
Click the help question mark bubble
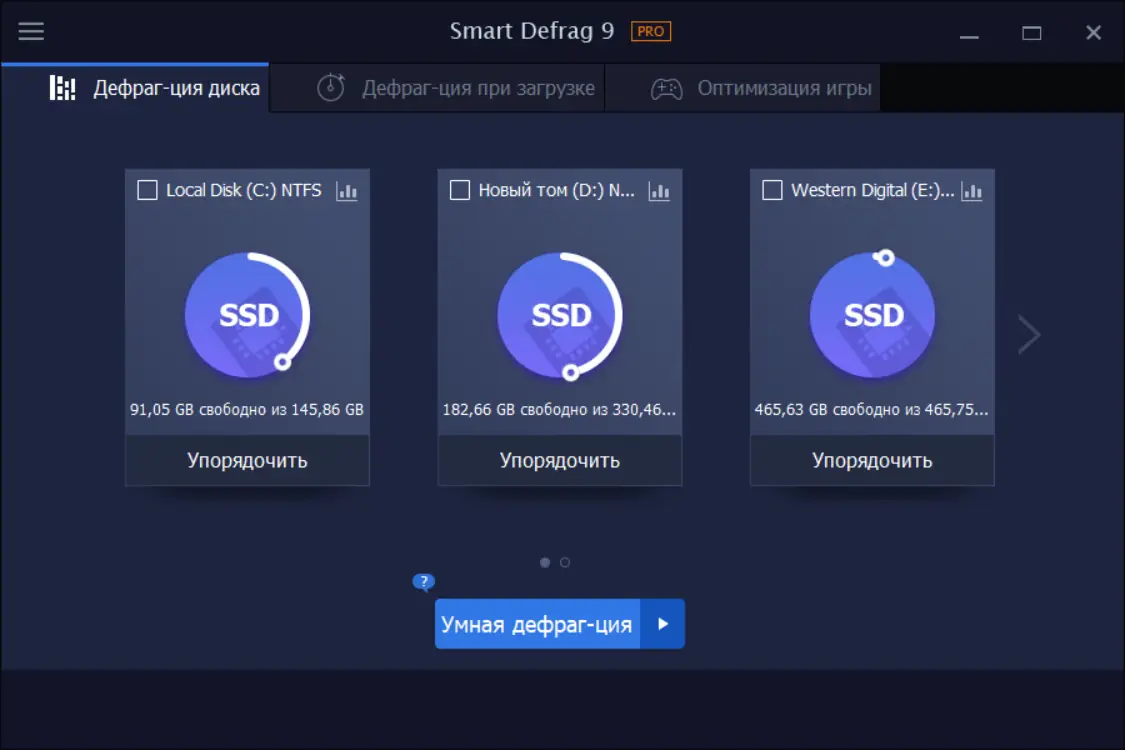pos(422,580)
